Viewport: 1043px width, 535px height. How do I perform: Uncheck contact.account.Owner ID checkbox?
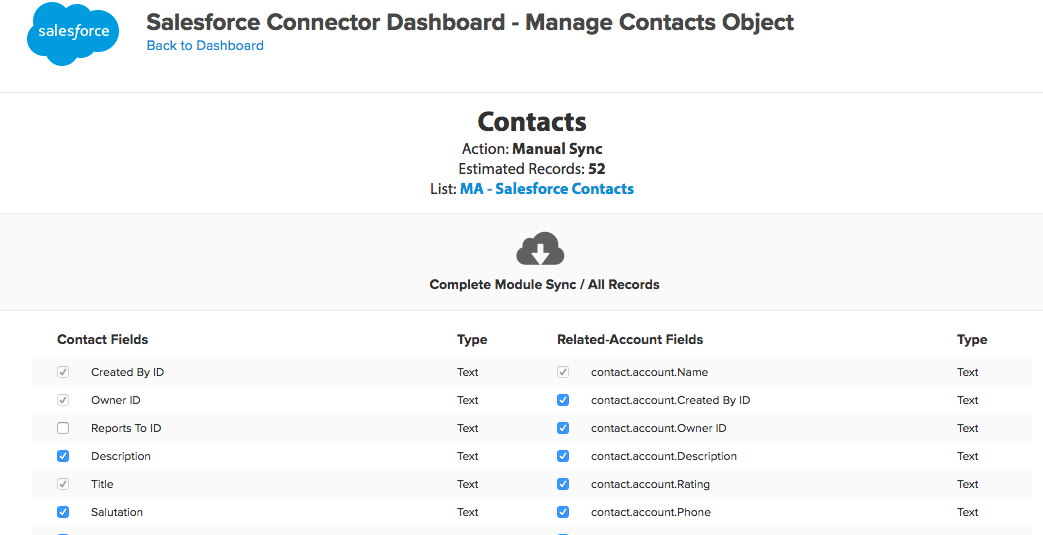point(563,428)
